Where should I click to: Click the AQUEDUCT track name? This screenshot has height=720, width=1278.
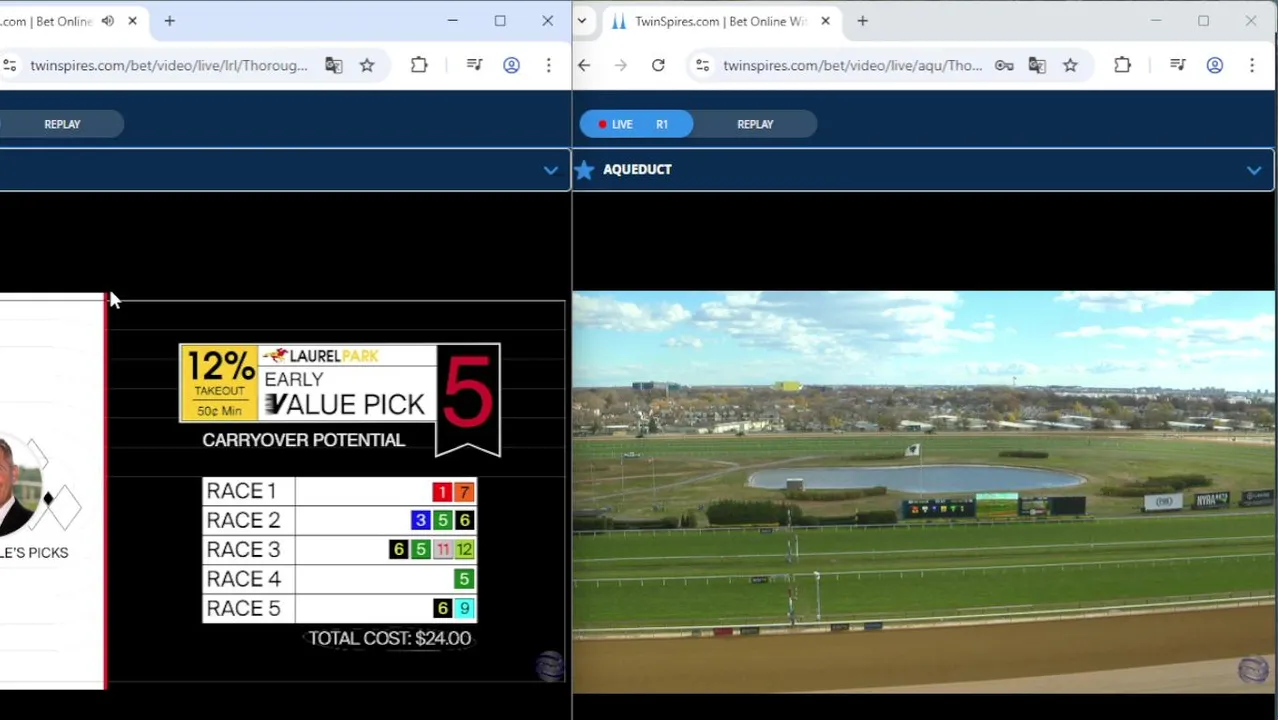(x=637, y=169)
